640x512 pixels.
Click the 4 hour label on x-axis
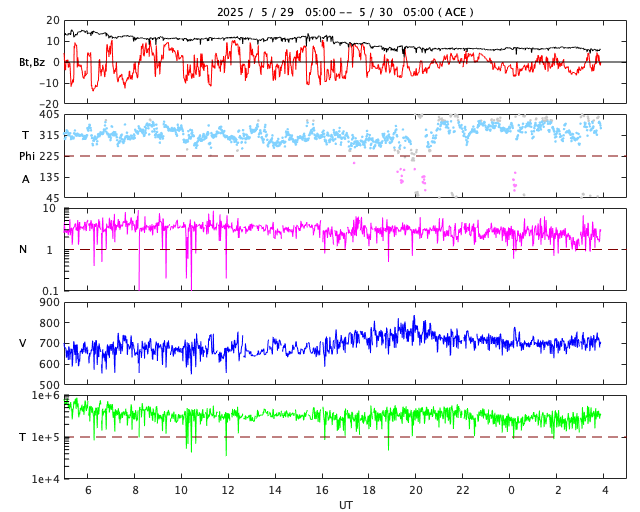(x=604, y=490)
